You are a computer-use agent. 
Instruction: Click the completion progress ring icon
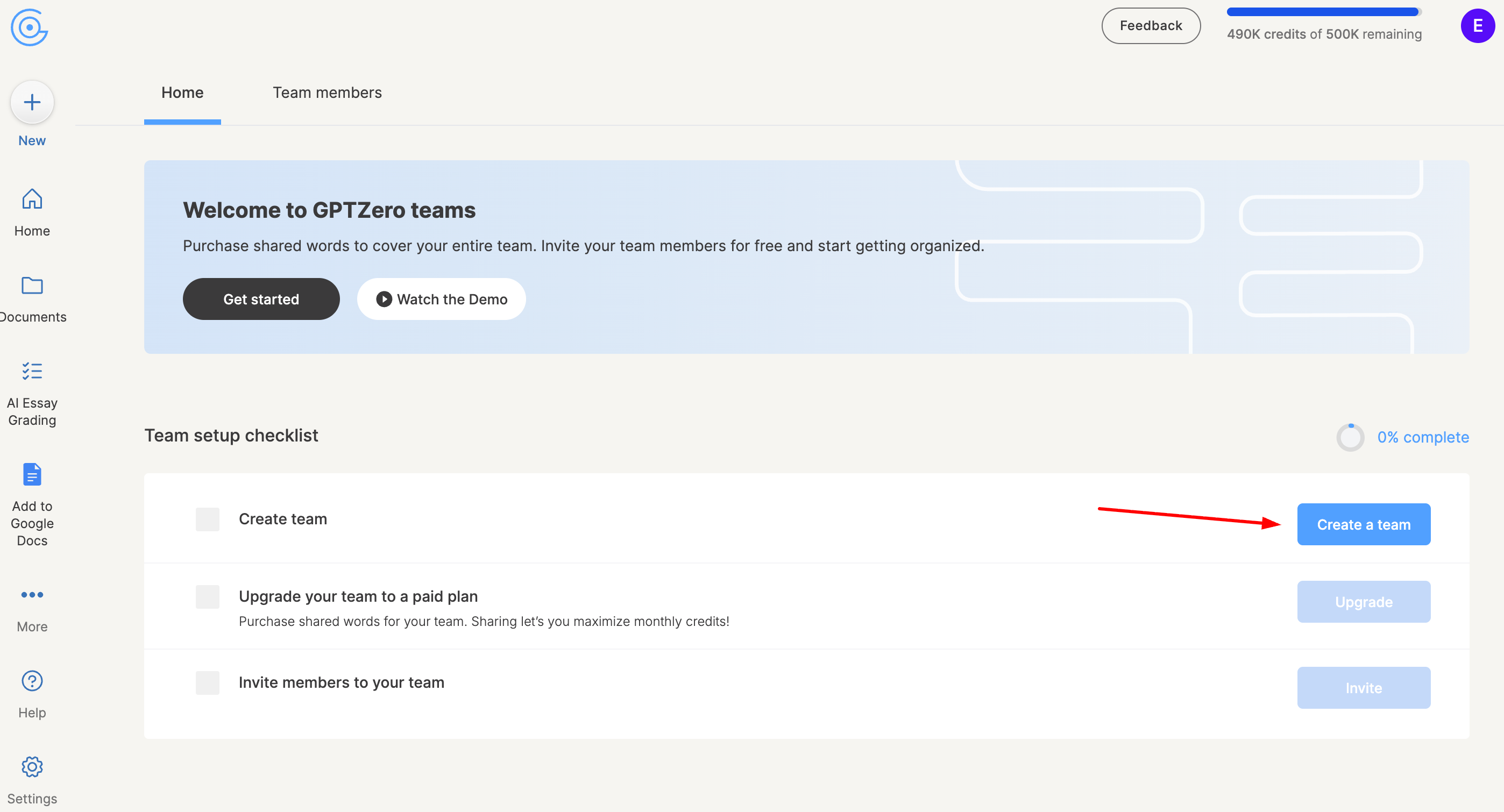pos(1351,437)
